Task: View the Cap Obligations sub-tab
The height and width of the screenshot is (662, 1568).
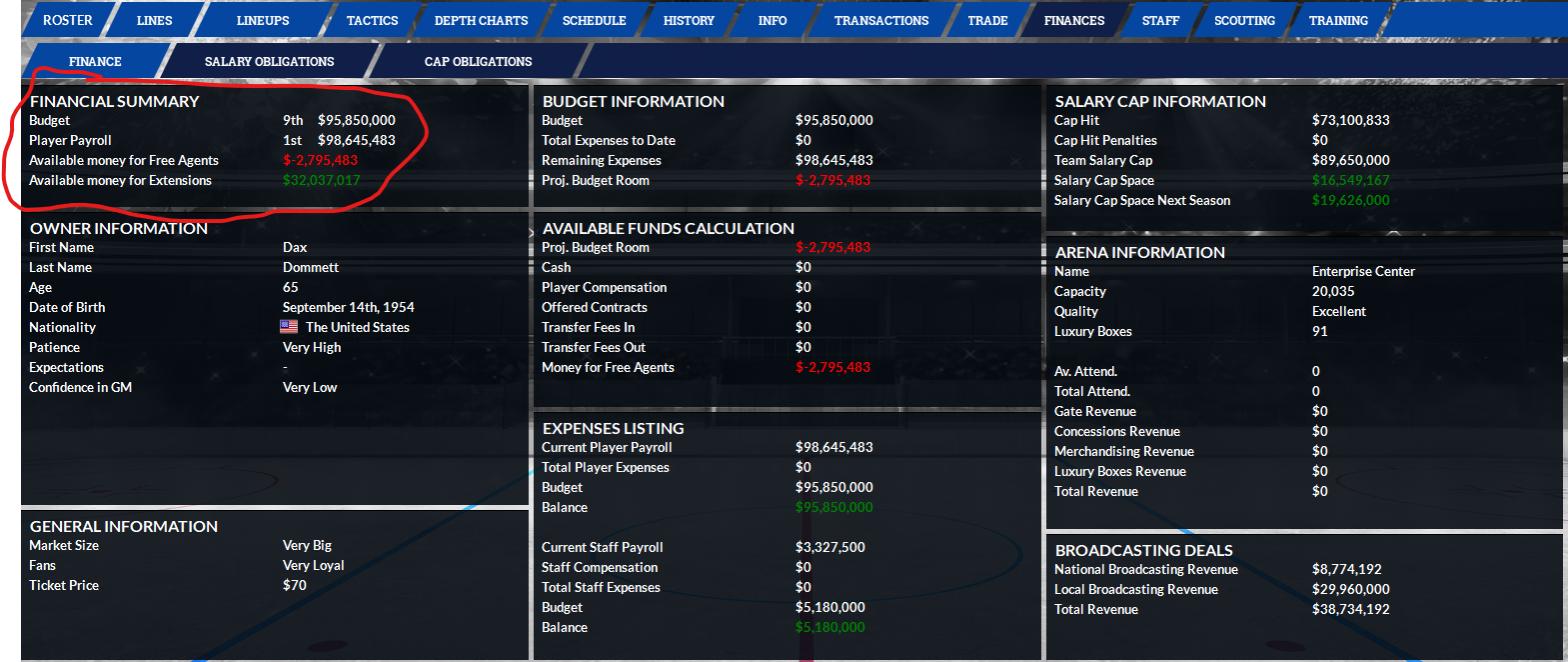Action: 478,61
